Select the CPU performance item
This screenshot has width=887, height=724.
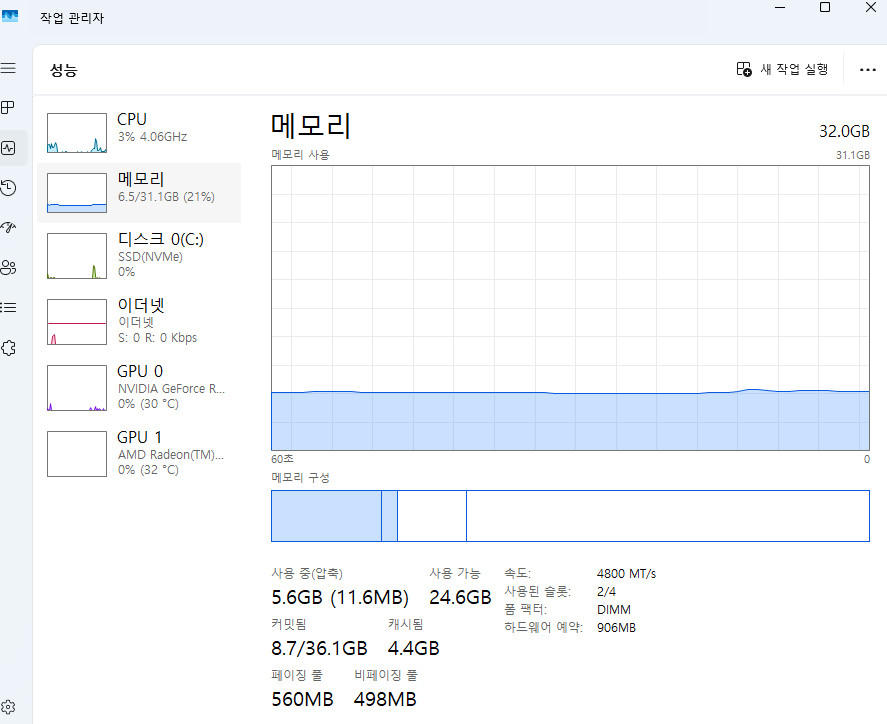(139, 133)
